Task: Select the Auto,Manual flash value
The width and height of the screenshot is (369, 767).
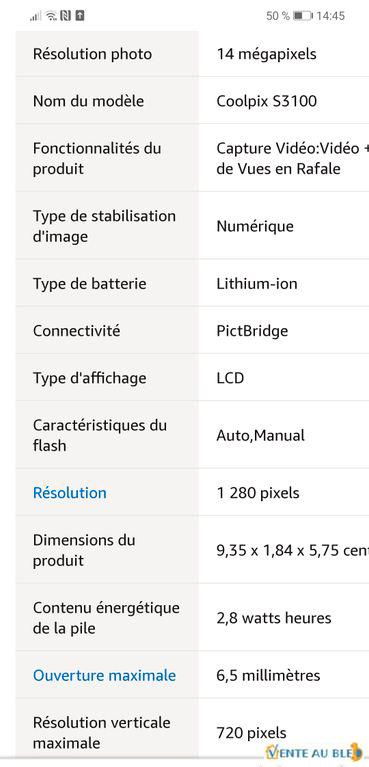Action: pos(260,435)
